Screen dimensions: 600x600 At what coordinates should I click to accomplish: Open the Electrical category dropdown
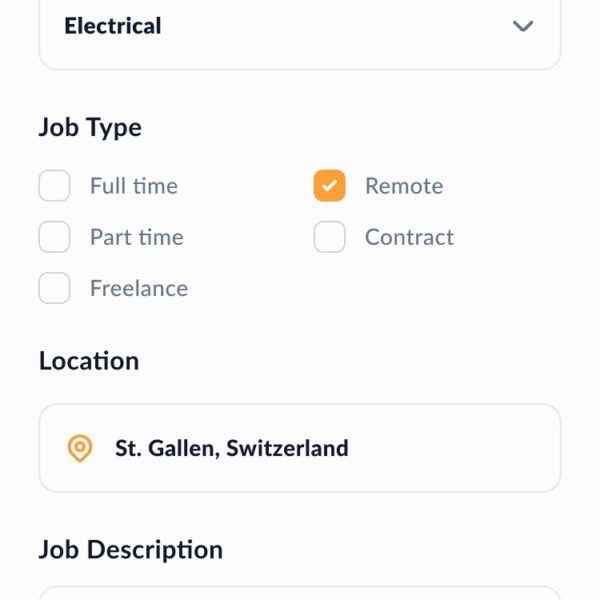(299, 27)
